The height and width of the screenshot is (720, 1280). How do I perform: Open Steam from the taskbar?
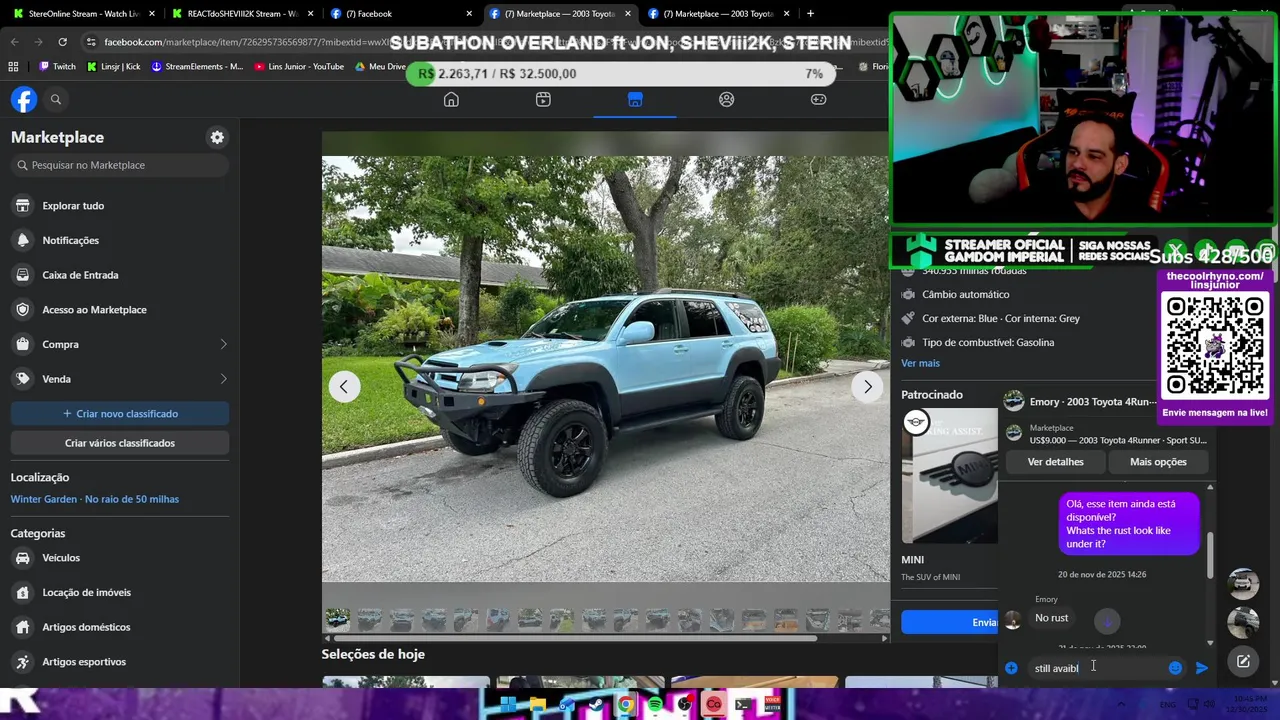[597, 705]
